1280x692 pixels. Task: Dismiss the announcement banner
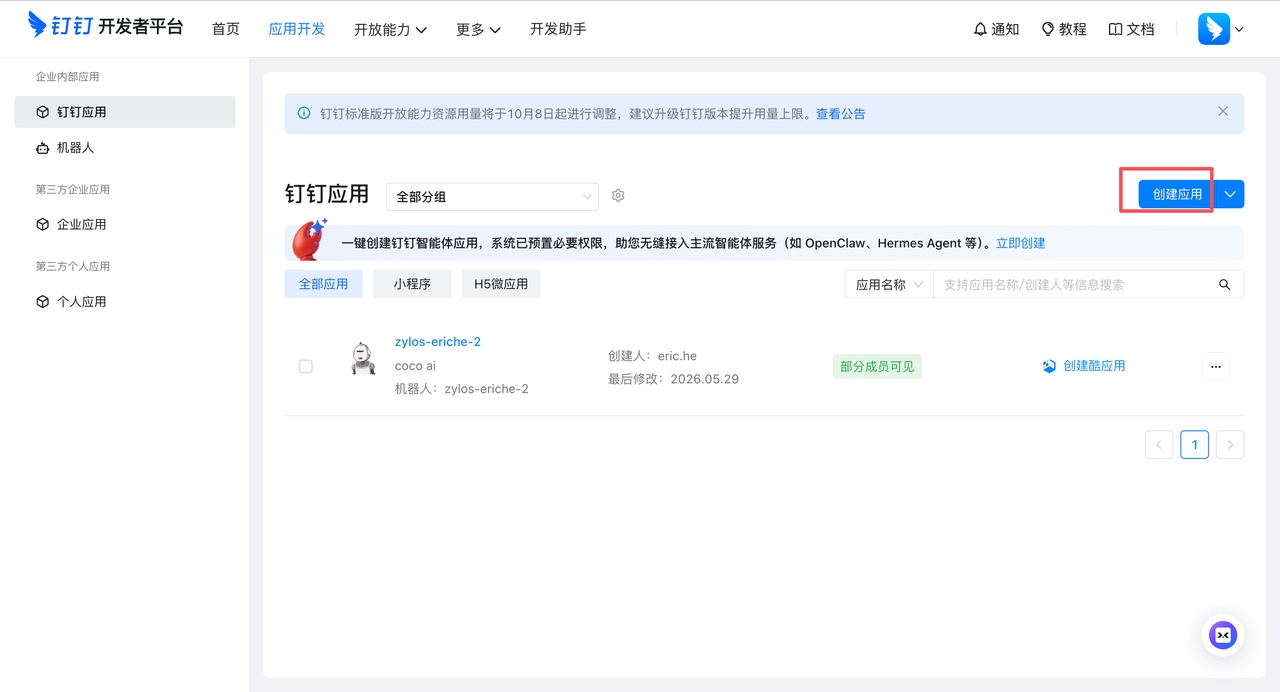(1223, 111)
